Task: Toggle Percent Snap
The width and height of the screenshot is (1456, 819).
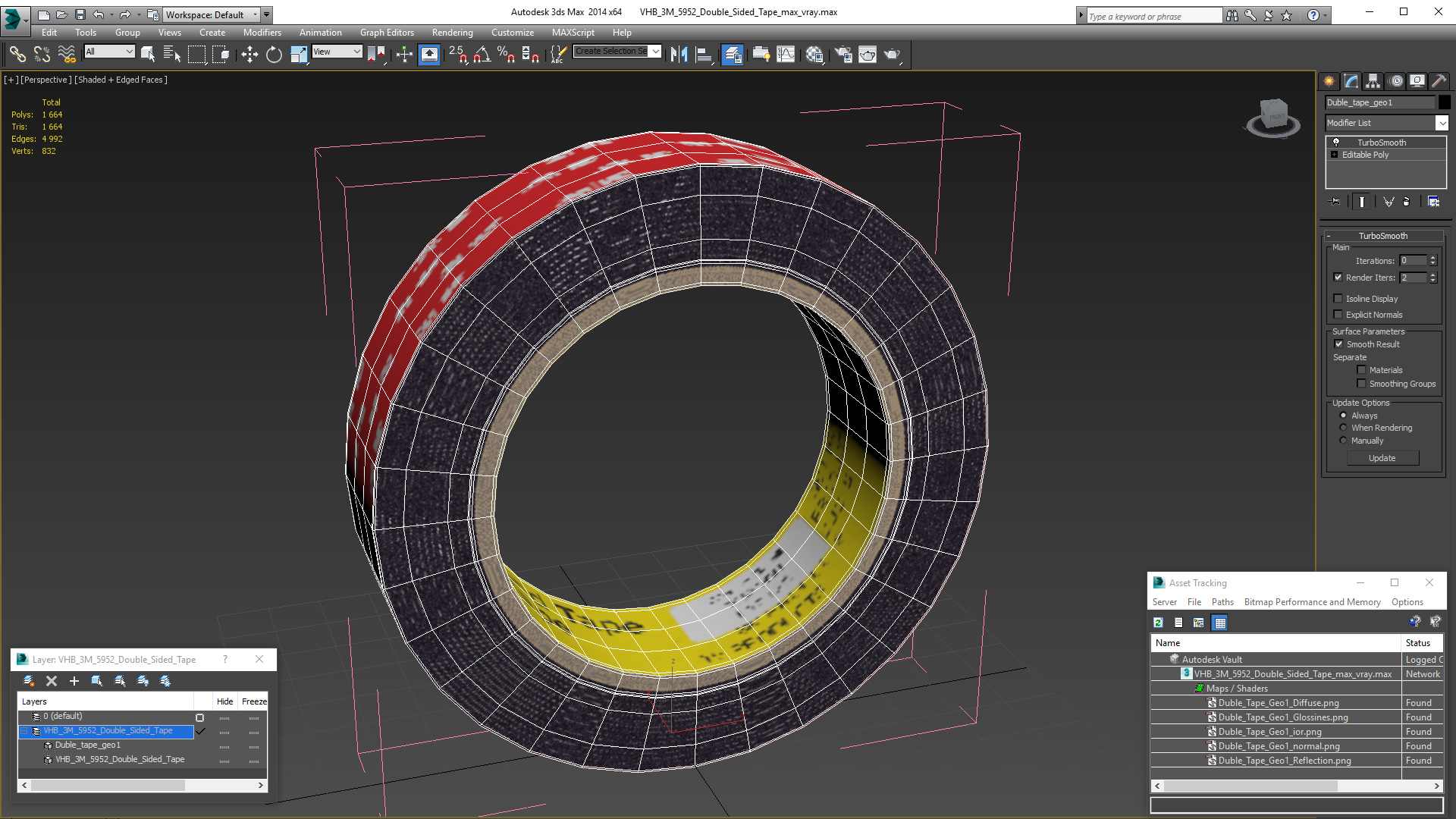Action: [x=506, y=54]
